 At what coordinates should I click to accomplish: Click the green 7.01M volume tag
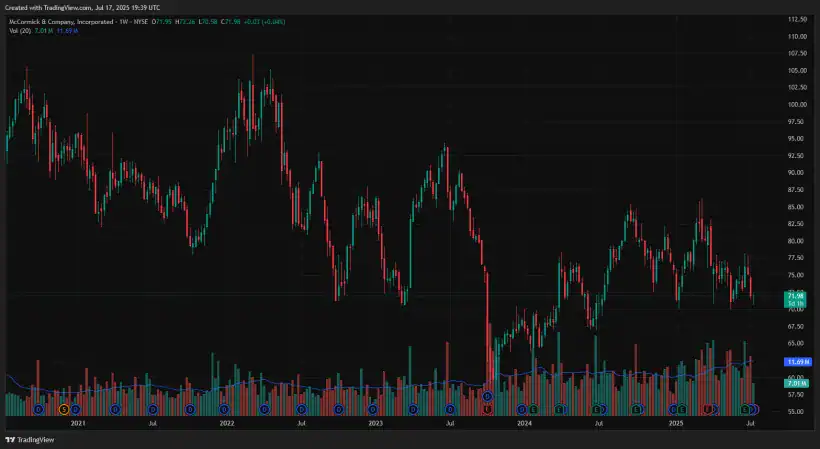(797, 384)
